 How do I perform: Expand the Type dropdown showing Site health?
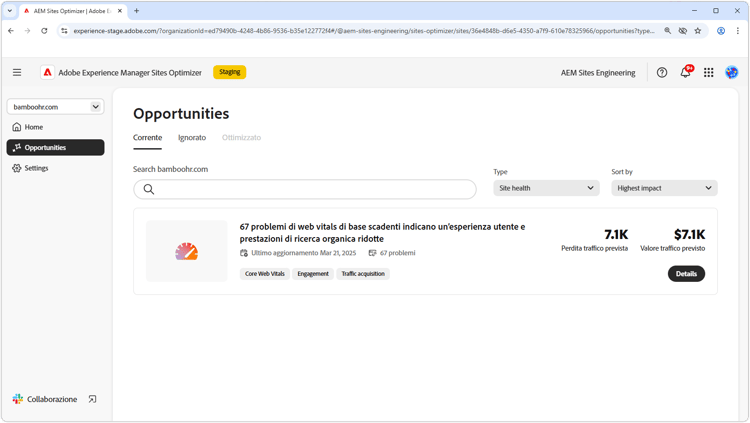[546, 188]
